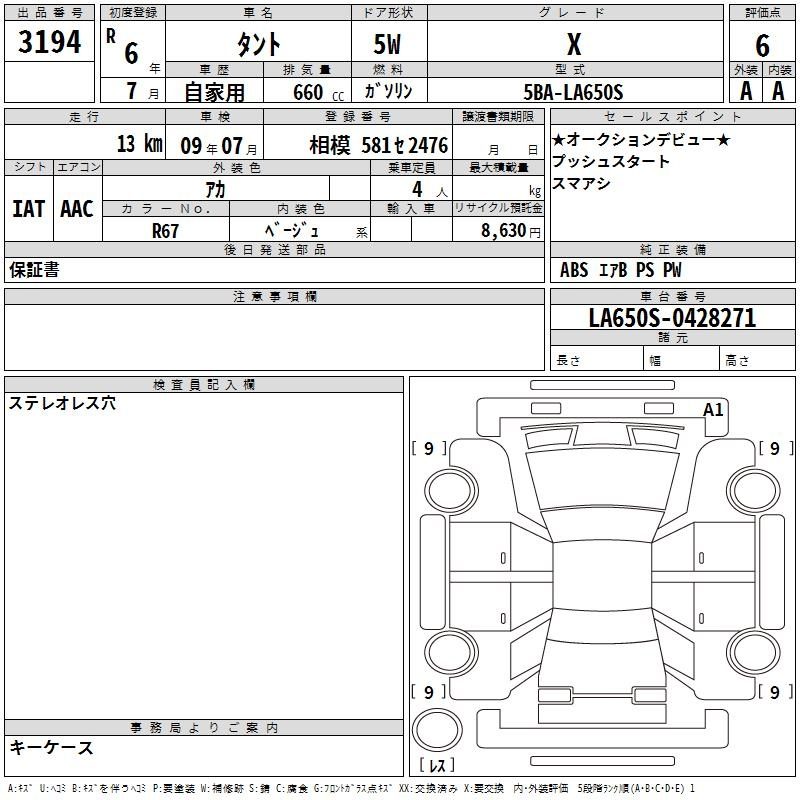
Task: Click the "車台番号" header
Action: point(672,296)
